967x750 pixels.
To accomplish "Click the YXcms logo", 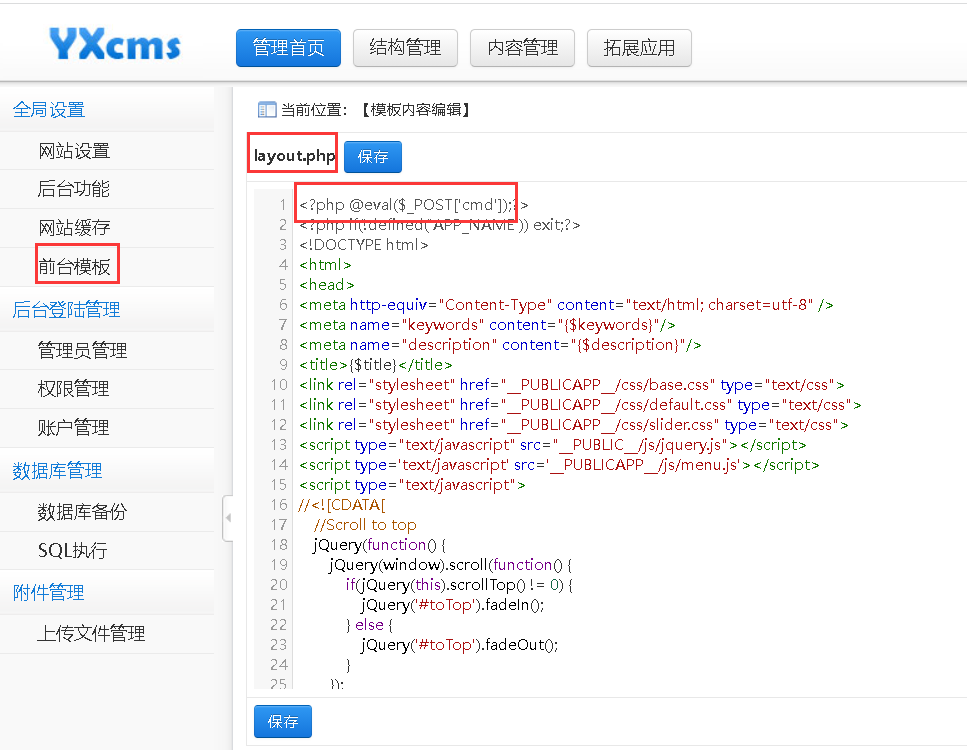I will (115, 44).
